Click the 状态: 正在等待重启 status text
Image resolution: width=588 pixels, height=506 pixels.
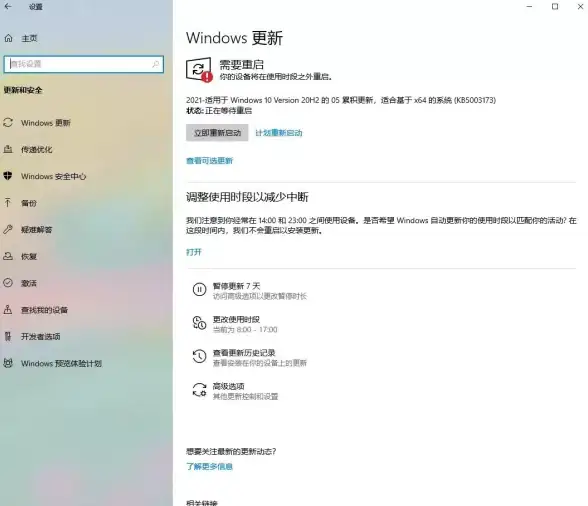(219, 111)
